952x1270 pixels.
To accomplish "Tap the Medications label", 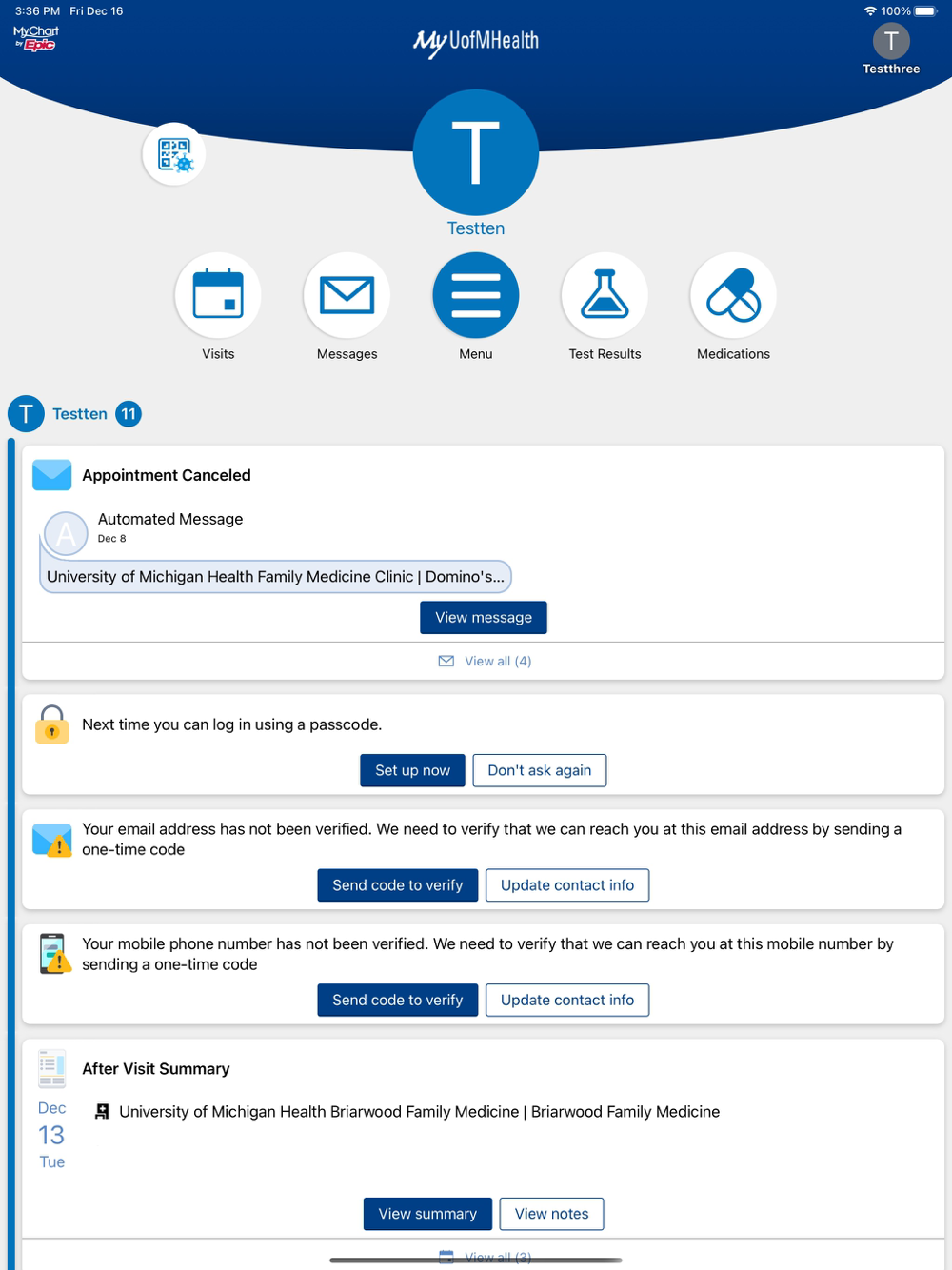I will point(733,354).
